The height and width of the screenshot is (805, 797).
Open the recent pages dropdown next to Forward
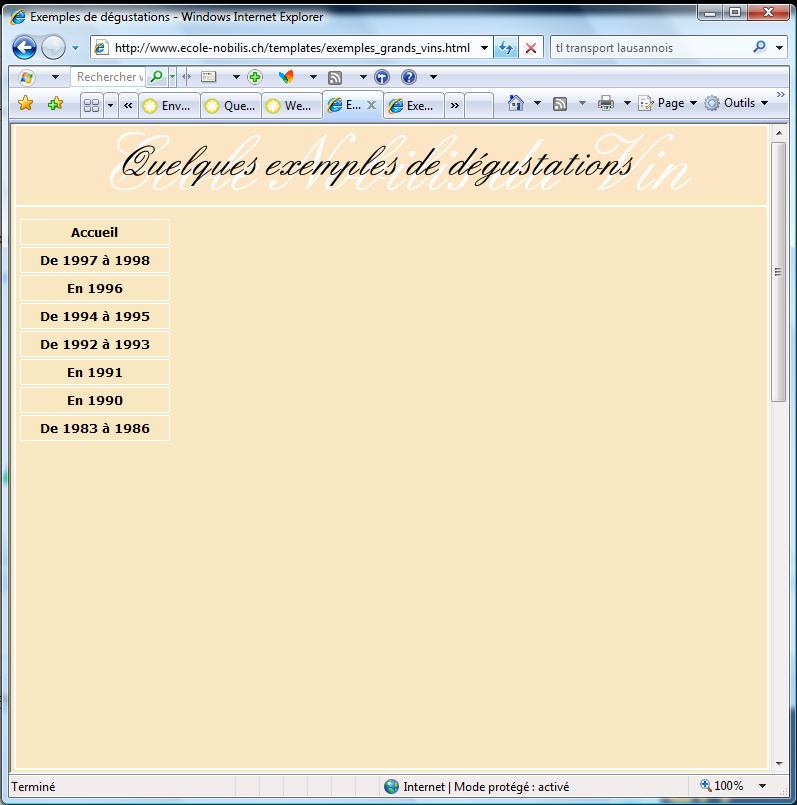click(75, 48)
